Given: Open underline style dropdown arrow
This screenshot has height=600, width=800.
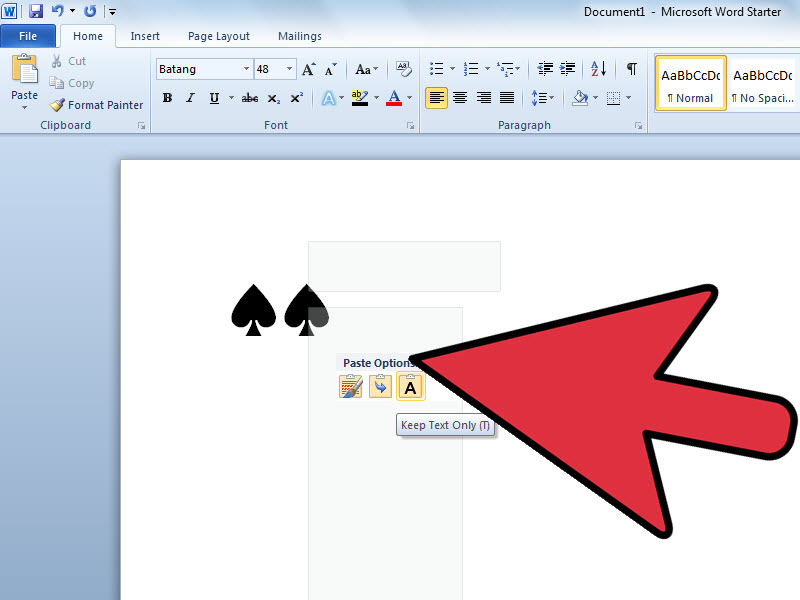Looking at the screenshot, I should (x=231, y=98).
